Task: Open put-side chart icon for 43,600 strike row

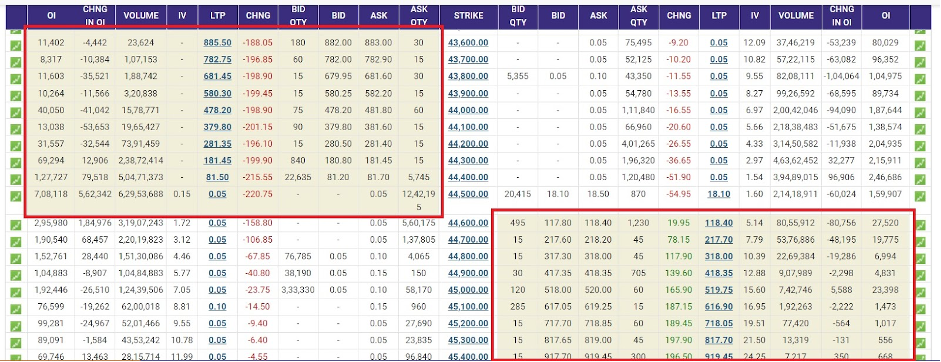Action: point(919,46)
